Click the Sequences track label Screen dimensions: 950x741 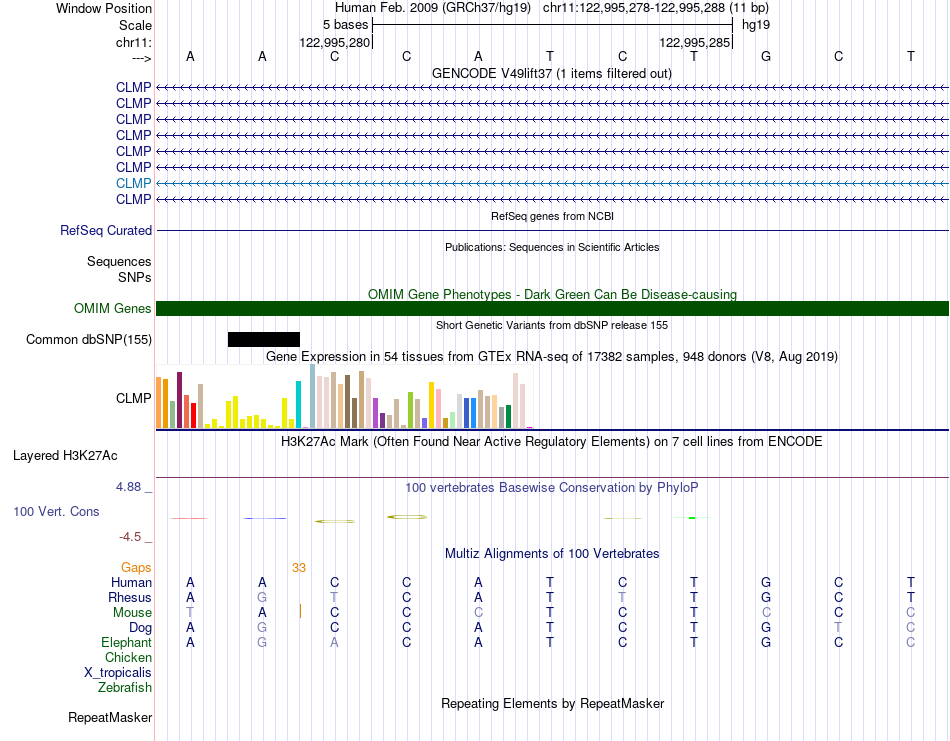119,261
